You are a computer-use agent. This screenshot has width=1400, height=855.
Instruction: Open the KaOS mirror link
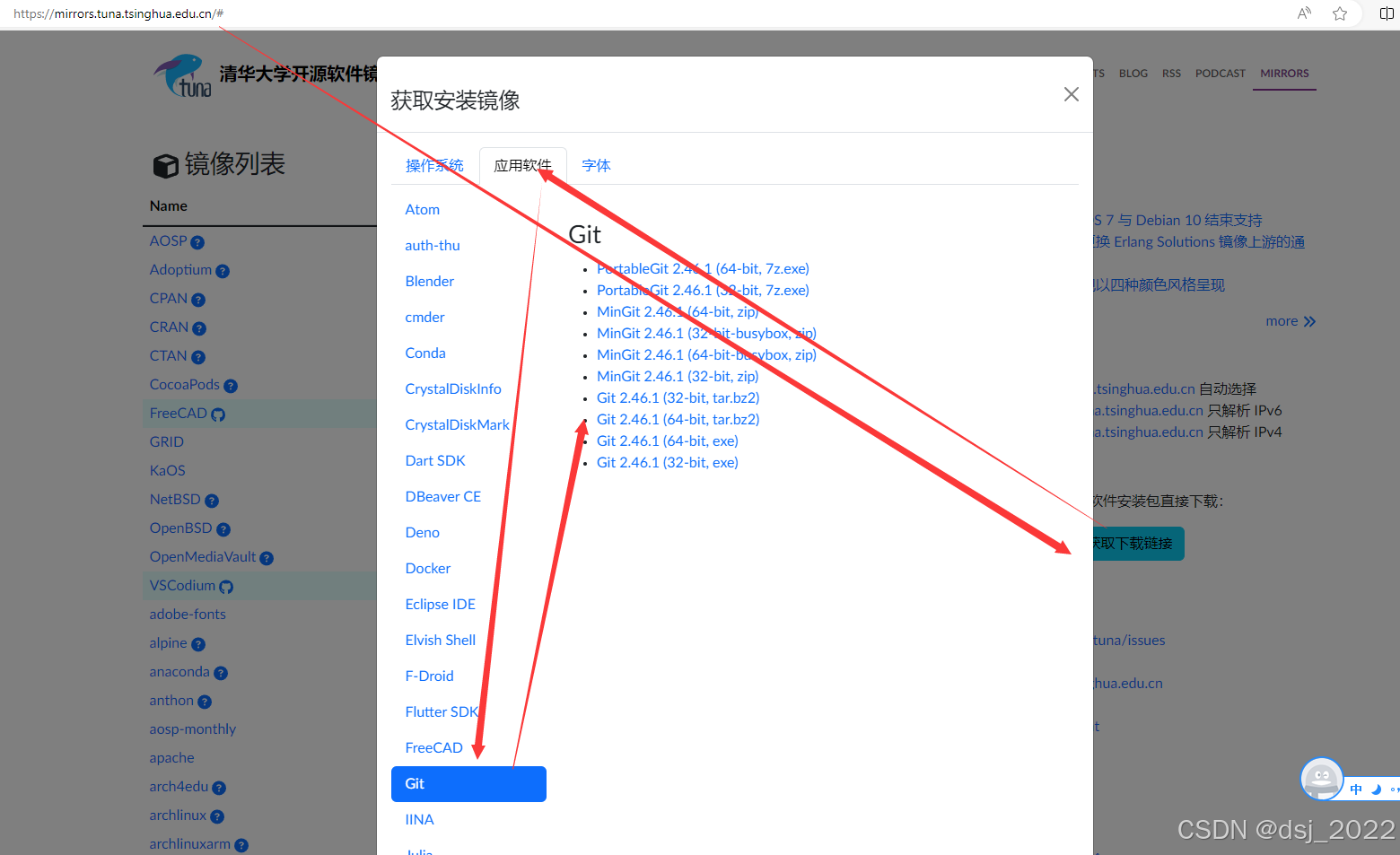[168, 470]
